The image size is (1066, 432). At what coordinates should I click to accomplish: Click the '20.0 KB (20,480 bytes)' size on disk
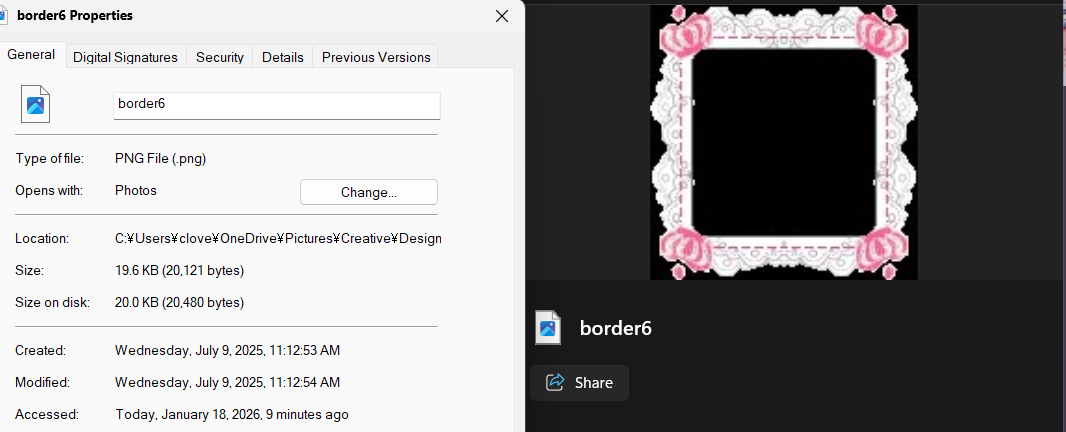(179, 302)
